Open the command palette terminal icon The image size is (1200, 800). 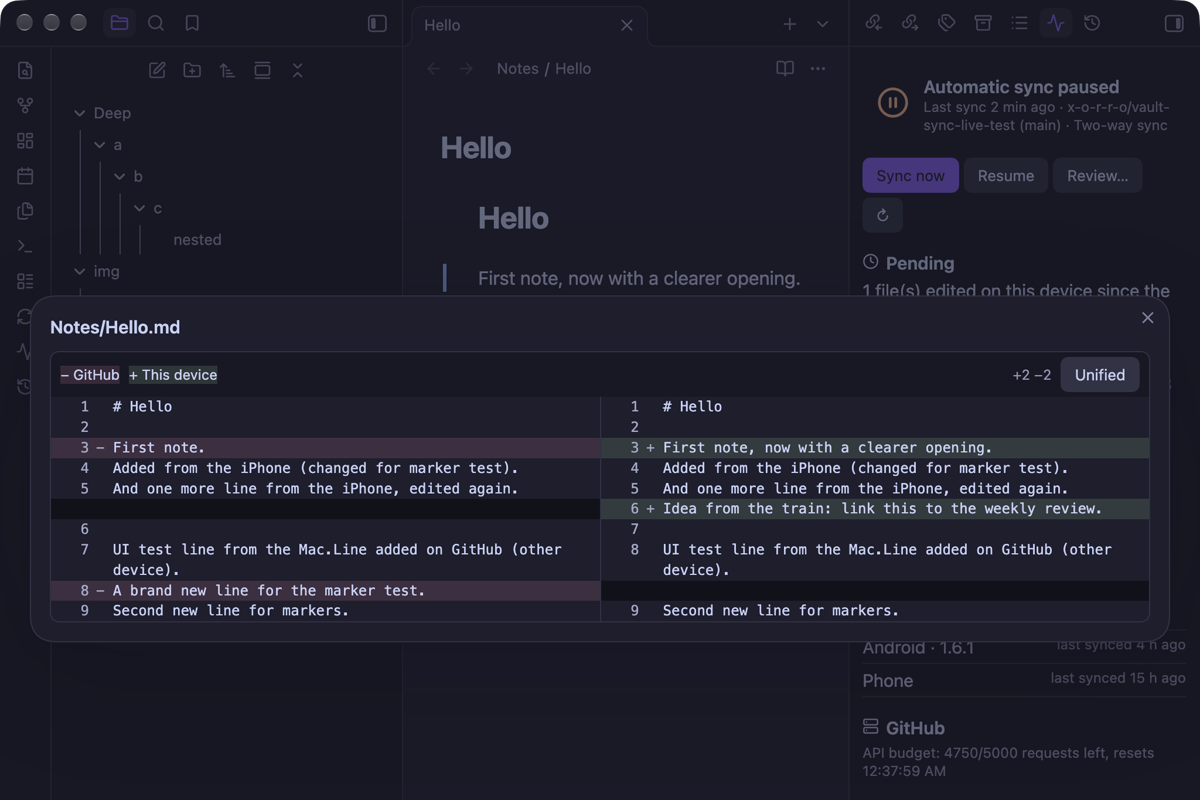coord(25,246)
